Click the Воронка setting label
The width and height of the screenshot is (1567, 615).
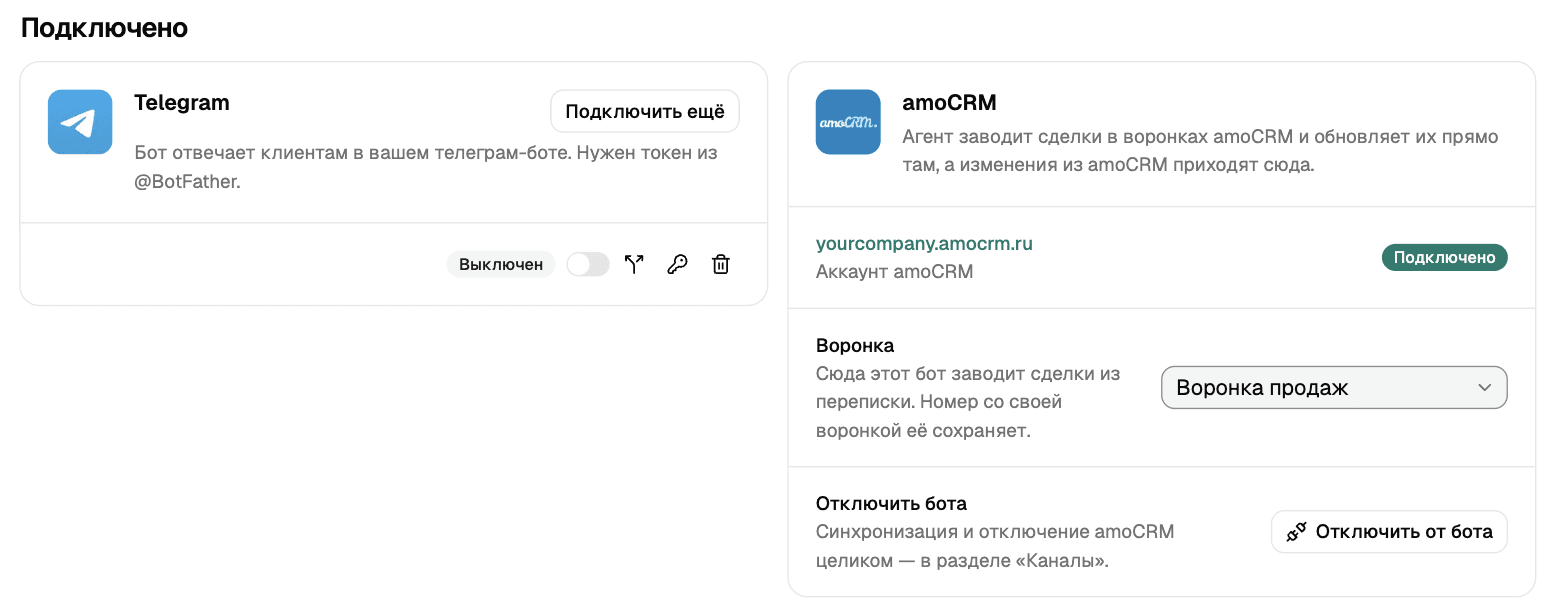[855, 346]
